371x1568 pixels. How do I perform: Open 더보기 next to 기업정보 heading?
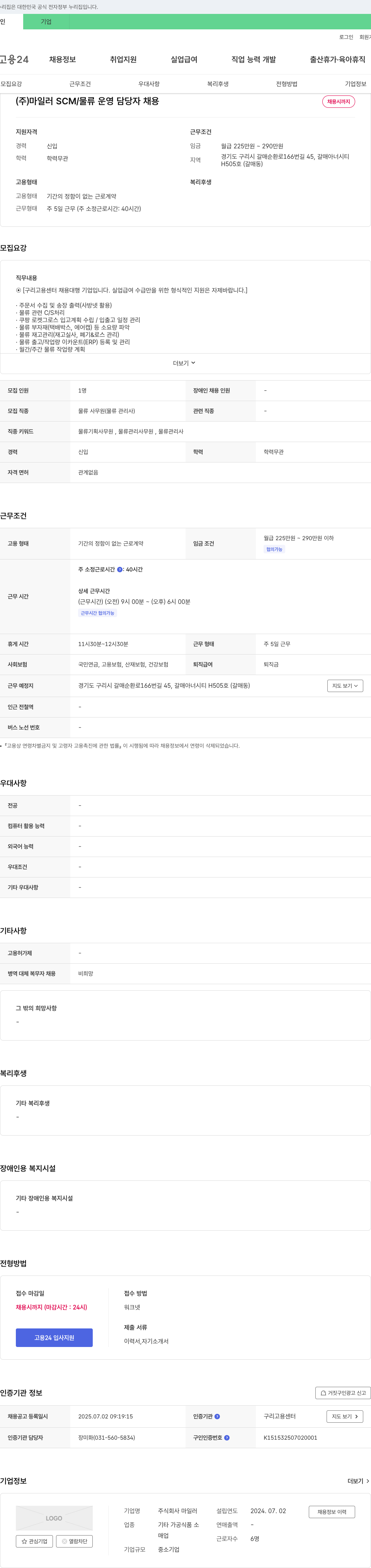pyautogui.click(x=358, y=1481)
